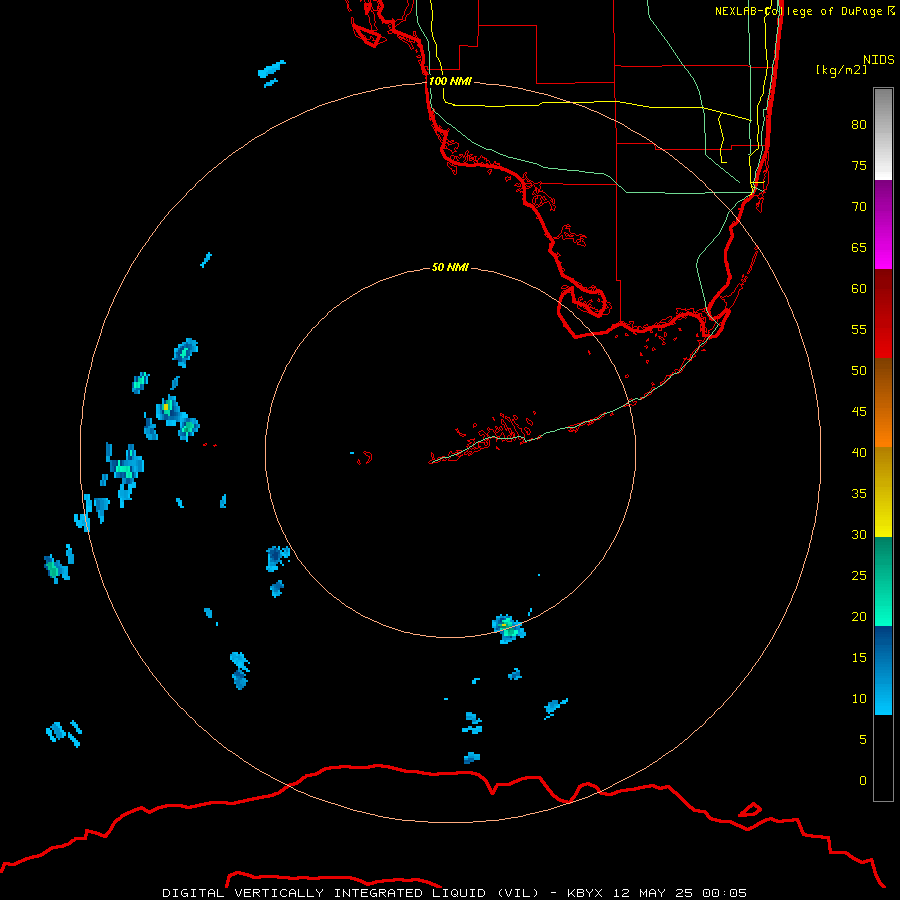Click the 15 value on the color scale
Image resolution: width=900 pixels, height=900 pixels.
coord(859,657)
